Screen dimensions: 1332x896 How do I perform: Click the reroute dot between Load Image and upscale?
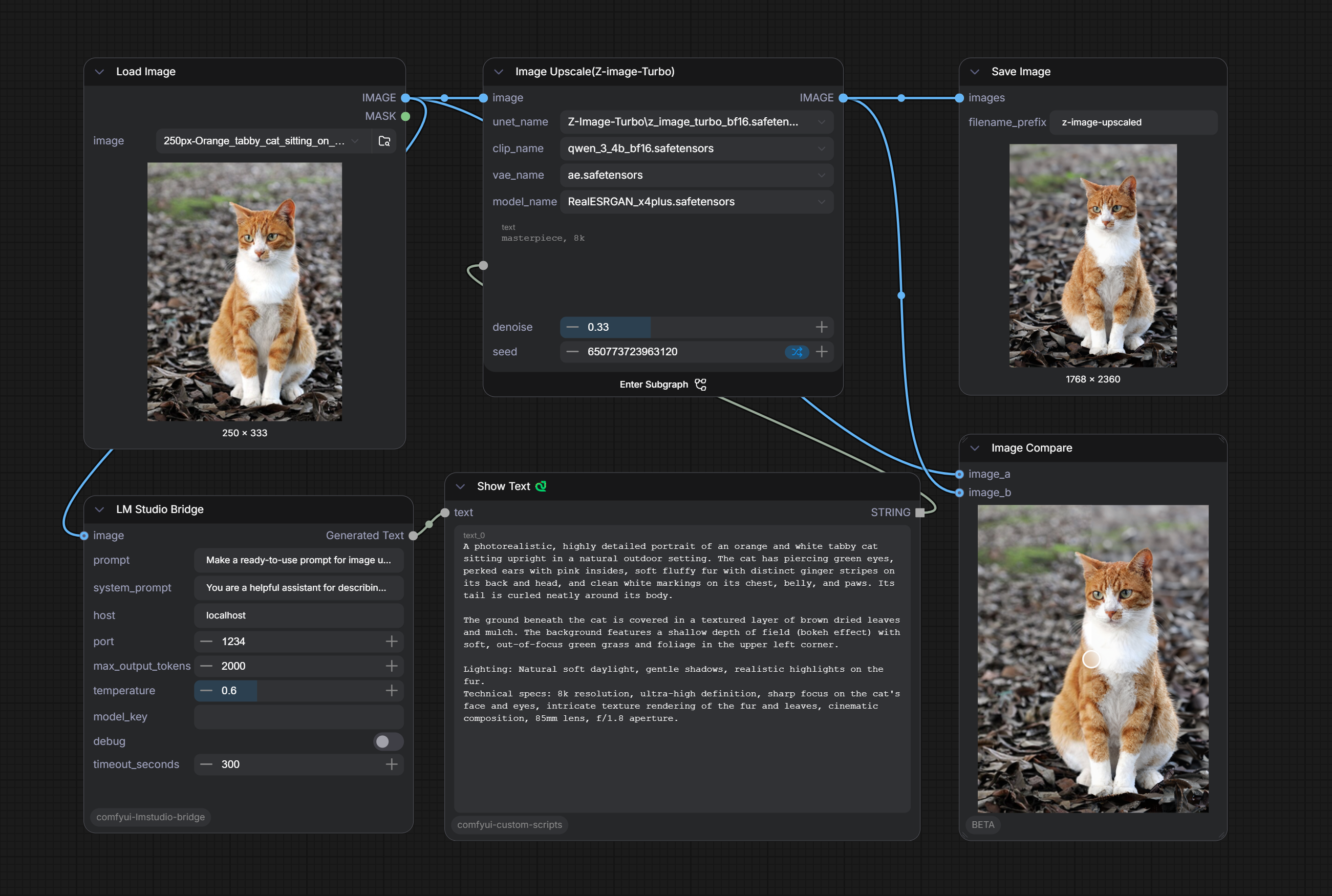(444, 98)
